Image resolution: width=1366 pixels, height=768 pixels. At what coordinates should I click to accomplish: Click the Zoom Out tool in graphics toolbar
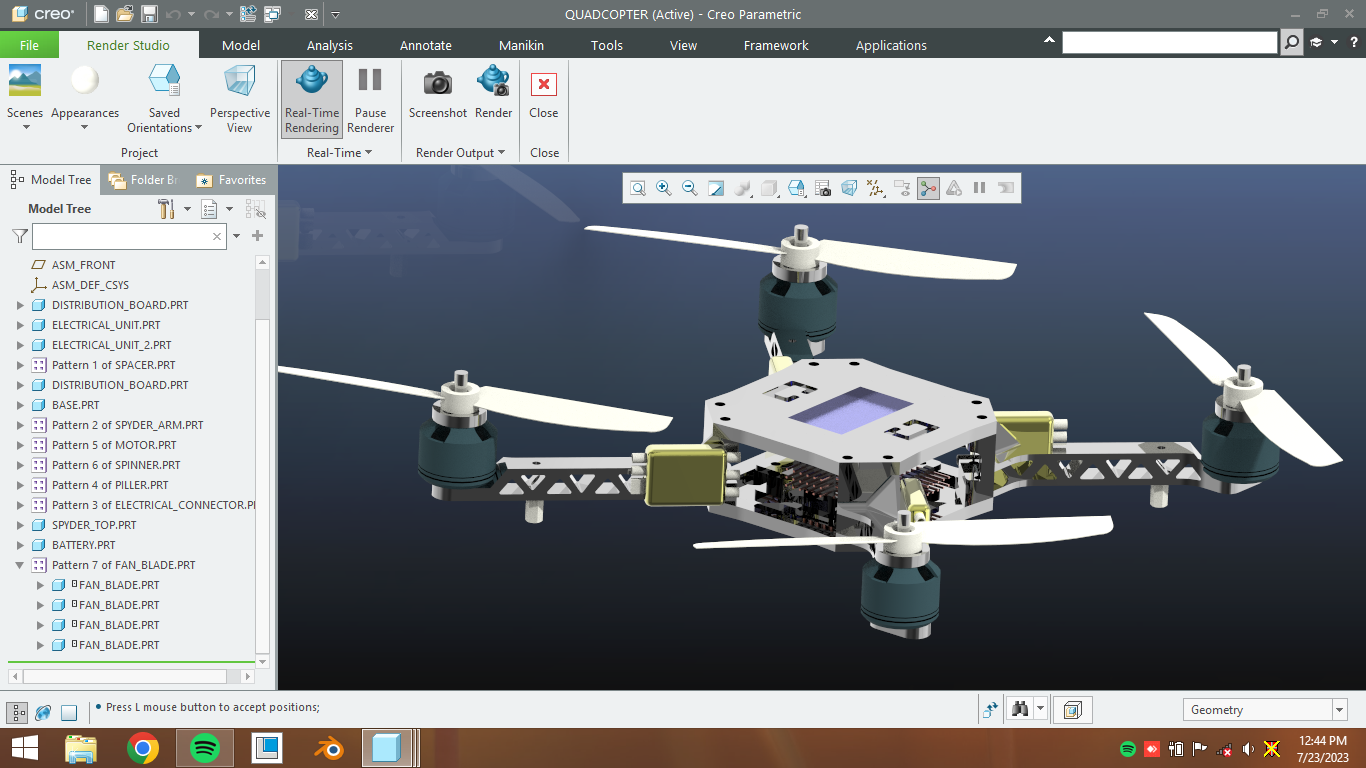click(689, 188)
